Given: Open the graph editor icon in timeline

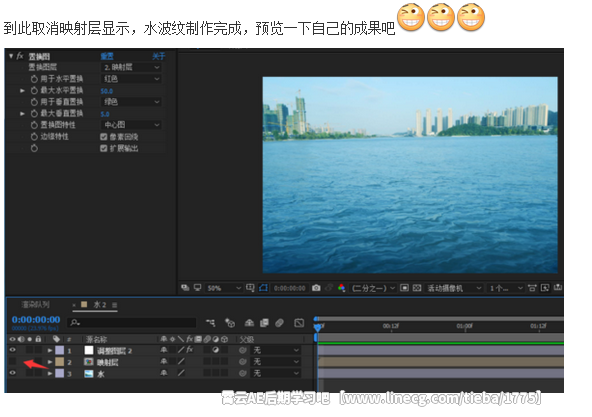Looking at the screenshot, I should pyautogui.click(x=299, y=323).
